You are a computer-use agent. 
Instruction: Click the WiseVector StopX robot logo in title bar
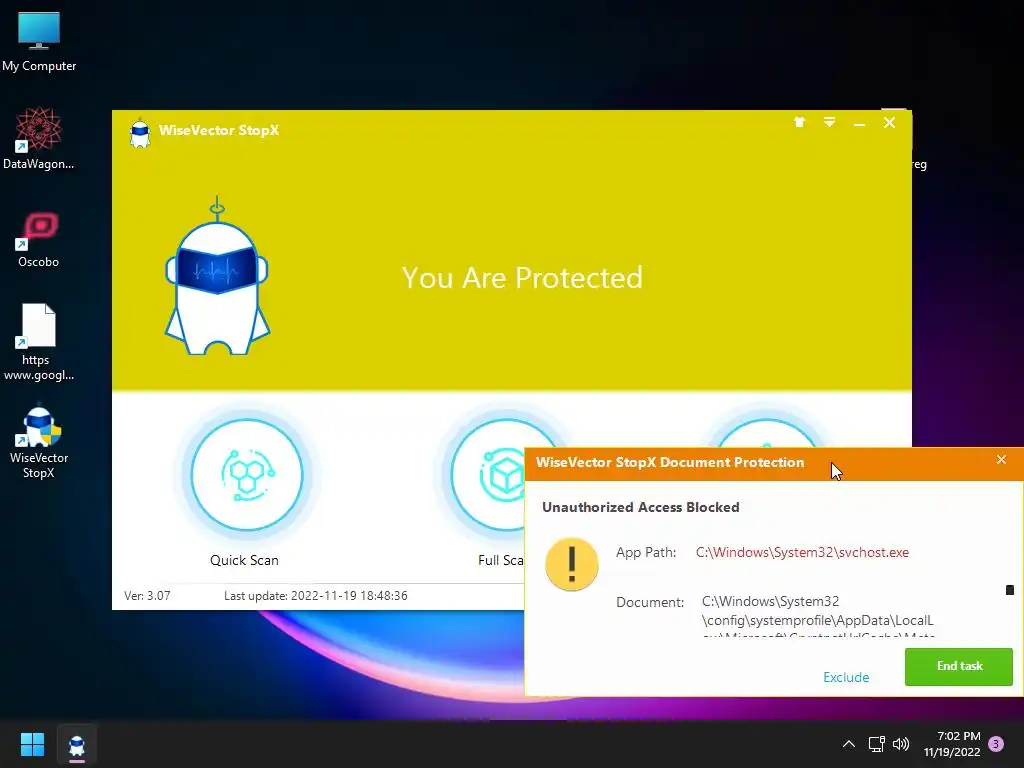coord(140,133)
